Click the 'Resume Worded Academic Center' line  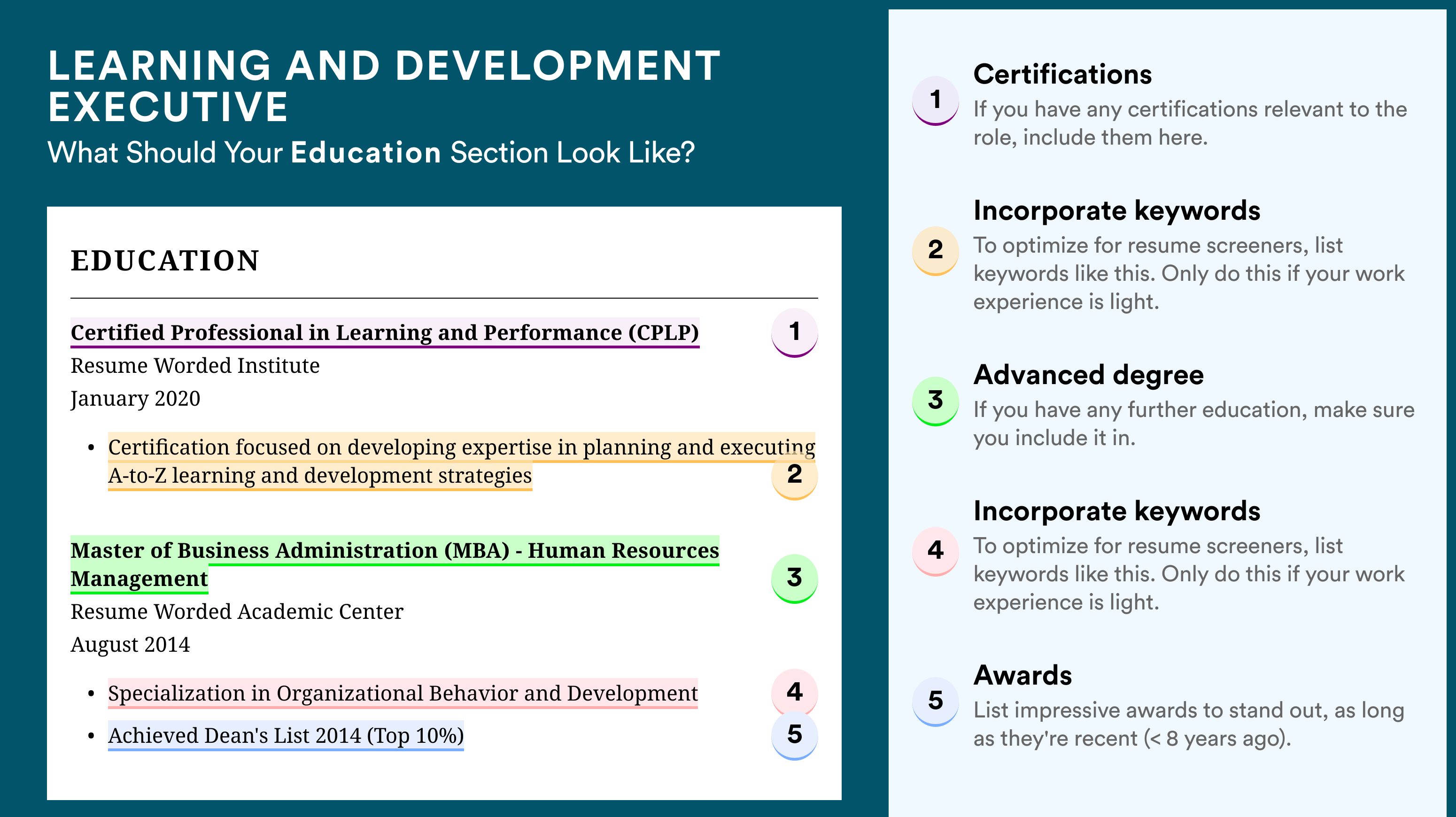[x=237, y=611]
